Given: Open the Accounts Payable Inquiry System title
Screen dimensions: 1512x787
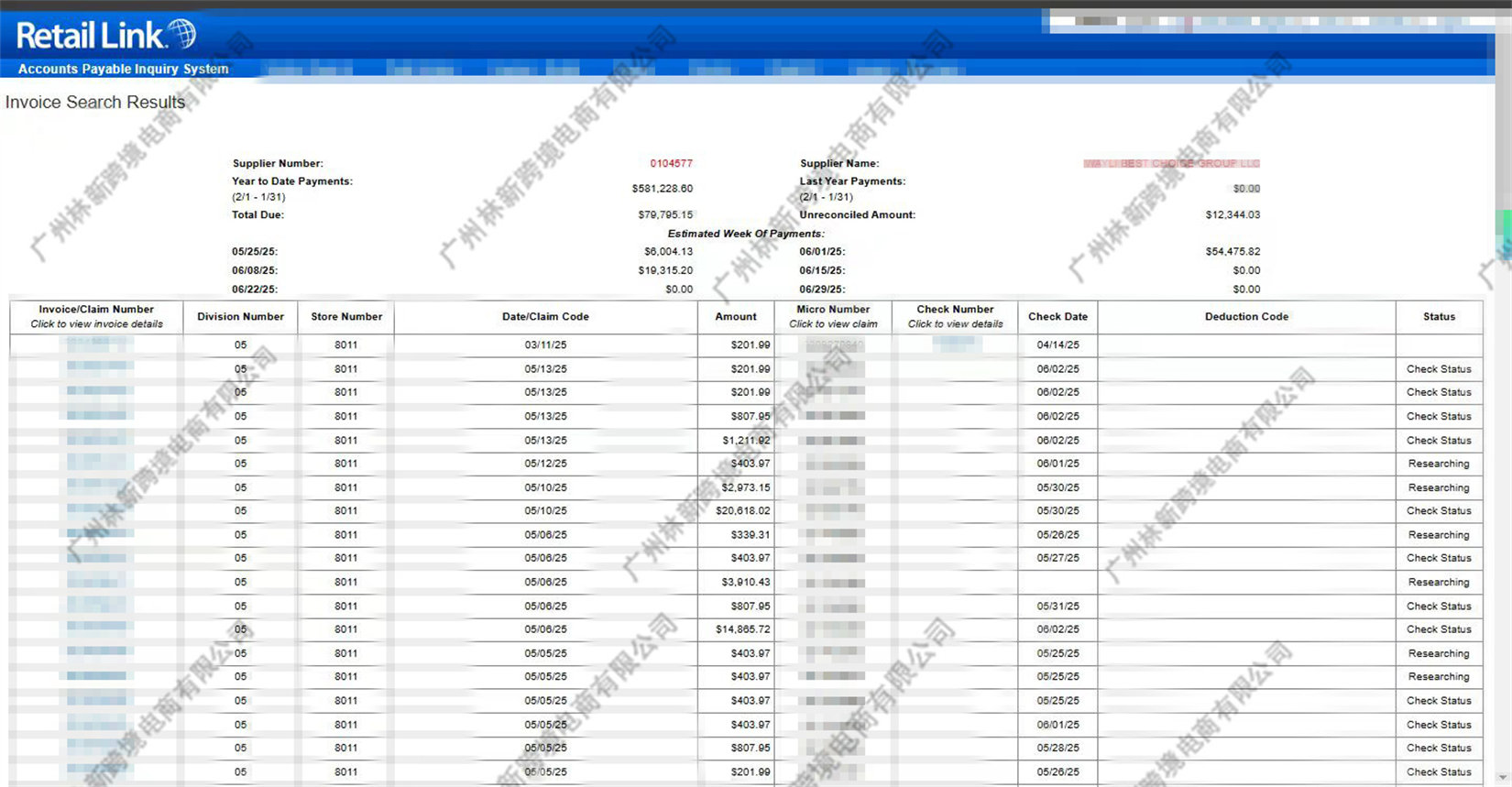Looking at the screenshot, I should pos(124,69).
